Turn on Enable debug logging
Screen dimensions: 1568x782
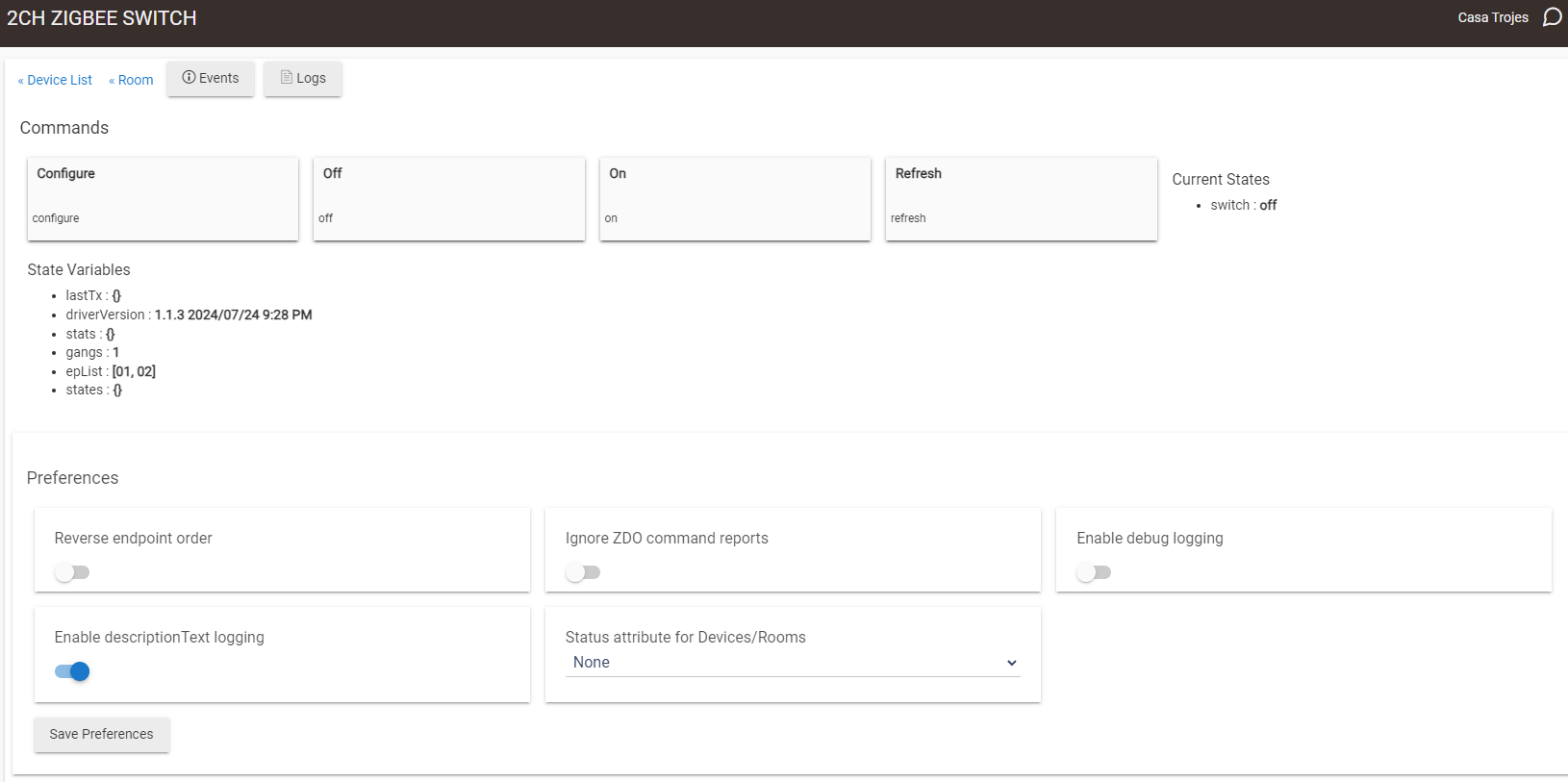pyautogui.click(x=1094, y=572)
